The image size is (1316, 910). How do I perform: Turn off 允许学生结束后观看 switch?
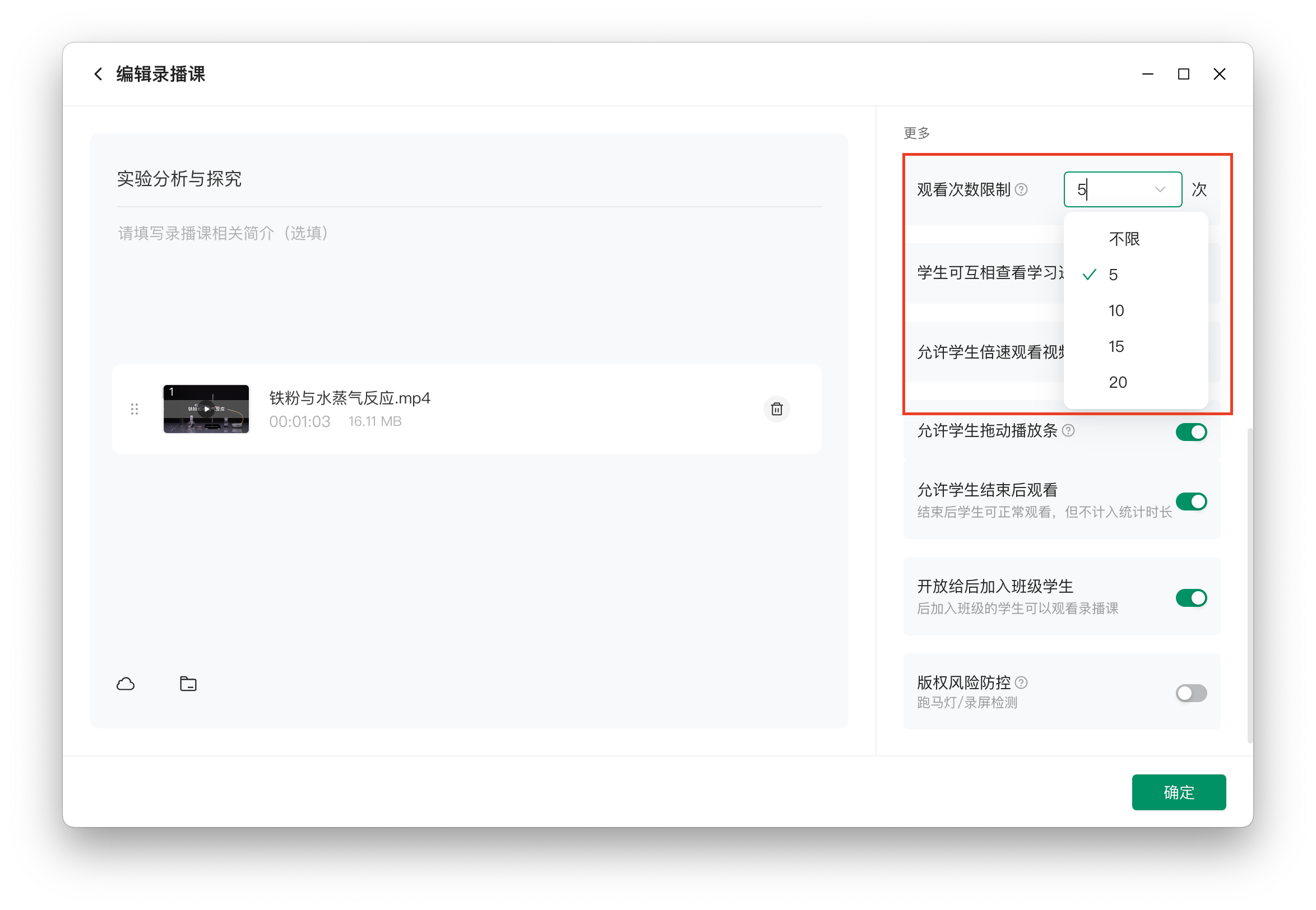pos(1190,502)
